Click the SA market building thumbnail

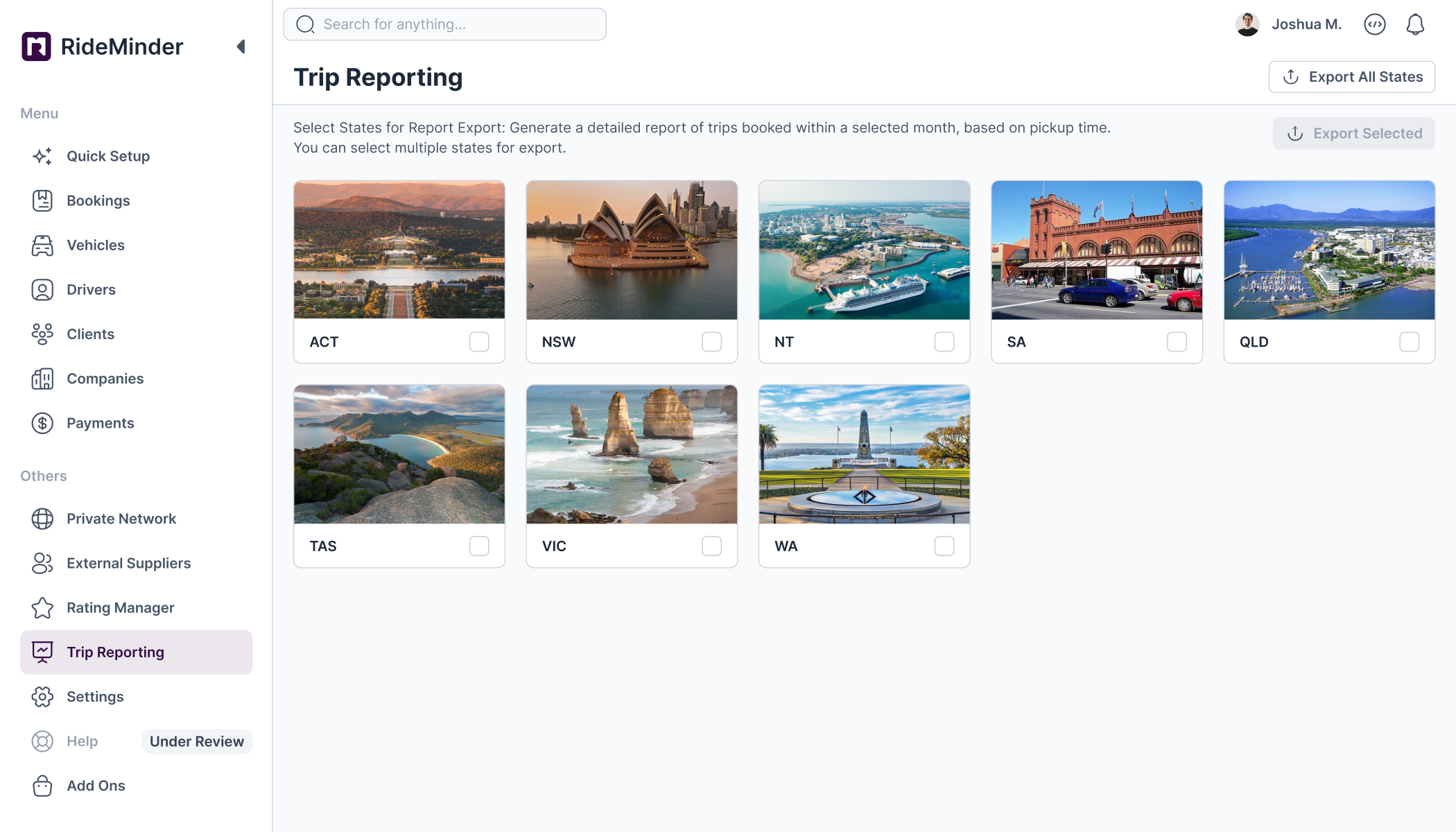pos(1097,250)
